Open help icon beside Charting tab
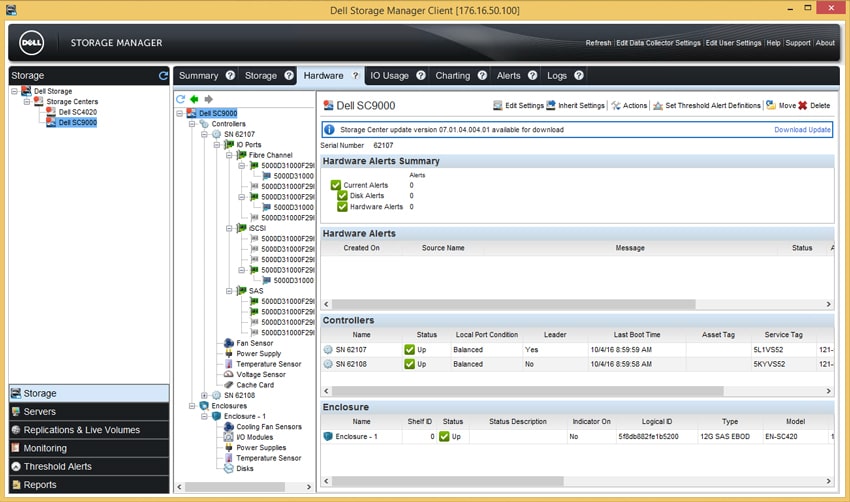The height and width of the screenshot is (502, 850). [x=482, y=75]
